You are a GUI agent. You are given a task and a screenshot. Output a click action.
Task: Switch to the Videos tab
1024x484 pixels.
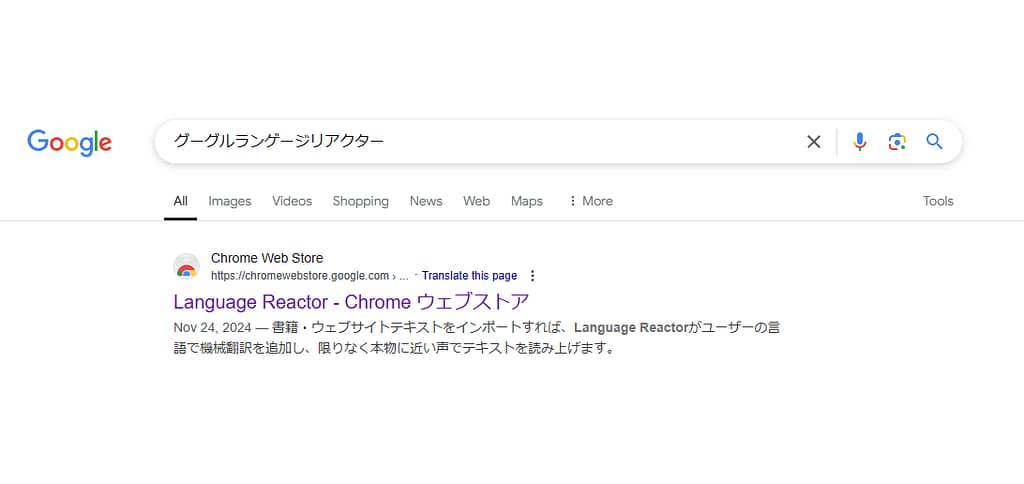pos(292,201)
